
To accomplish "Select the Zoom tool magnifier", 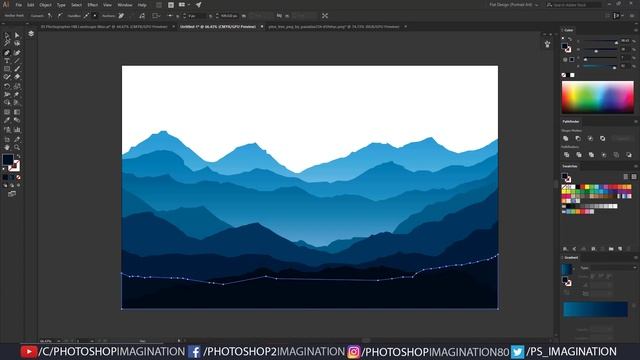I will (17, 147).
